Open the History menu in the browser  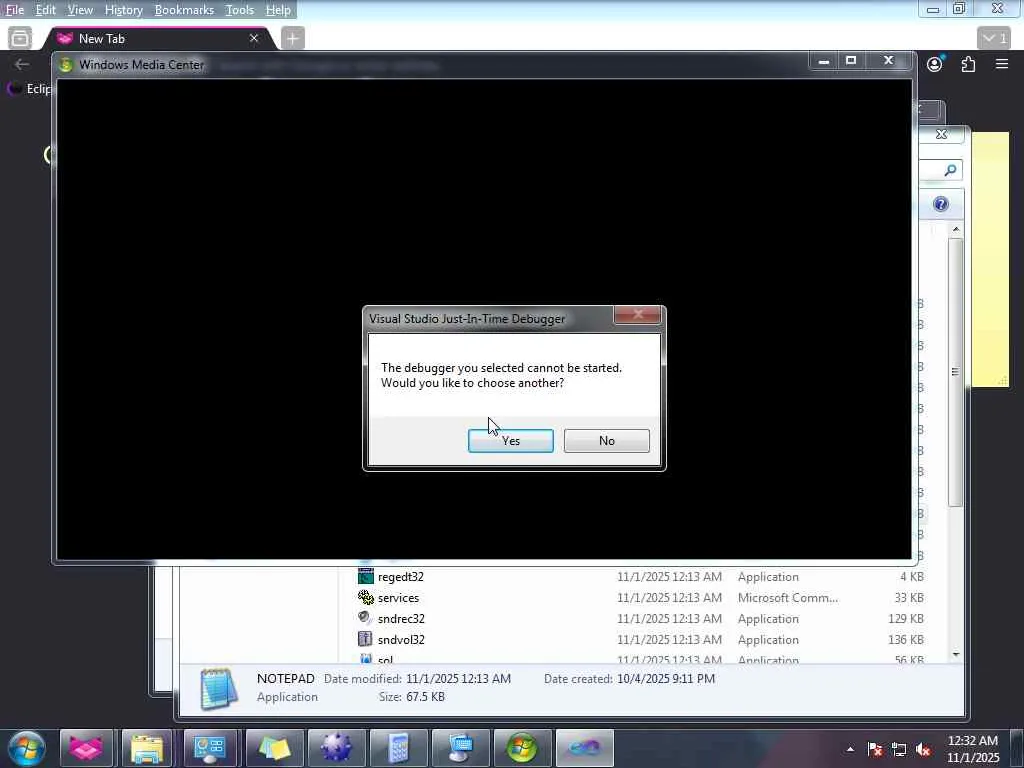[x=123, y=10]
